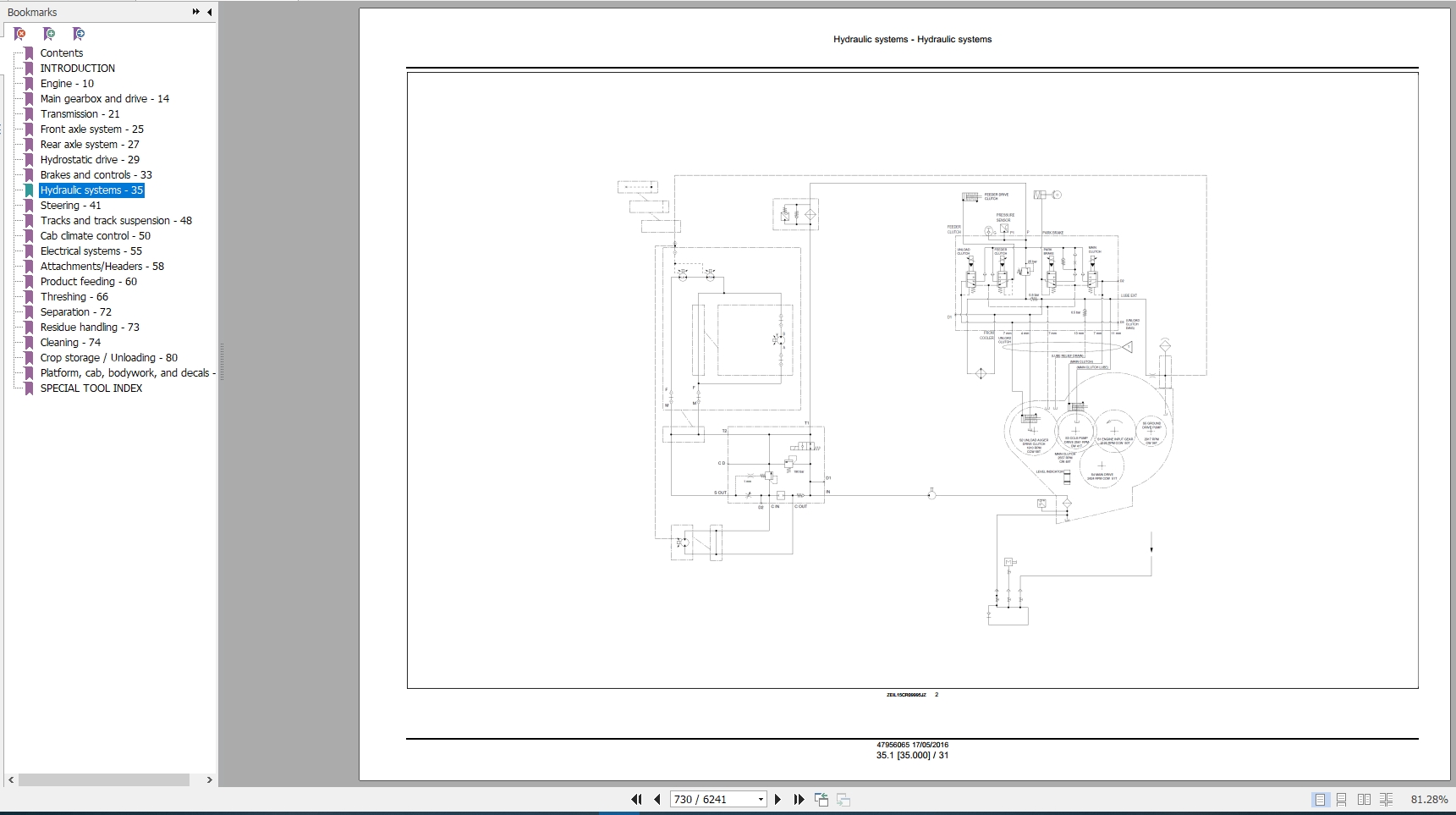This screenshot has width=1456, height=815.
Task: Click the previous view icon
Action: (x=821, y=799)
